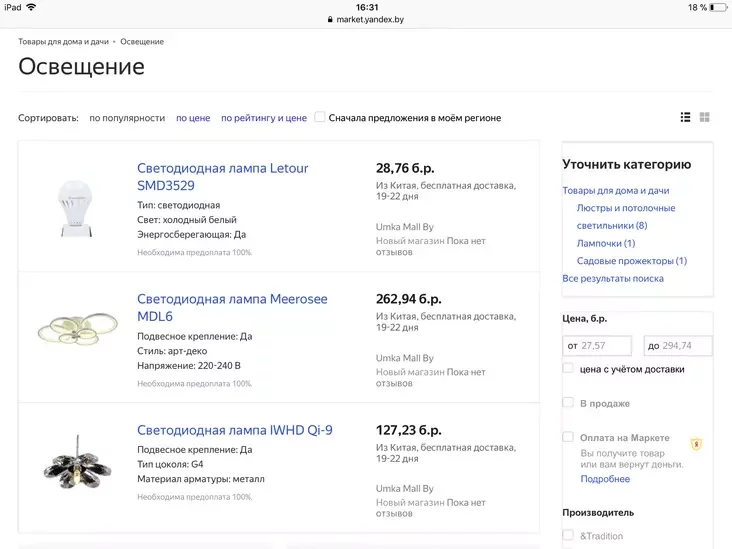Tap the shield icon beside Оплата на Маркете
The image size is (732, 549).
(x=696, y=443)
